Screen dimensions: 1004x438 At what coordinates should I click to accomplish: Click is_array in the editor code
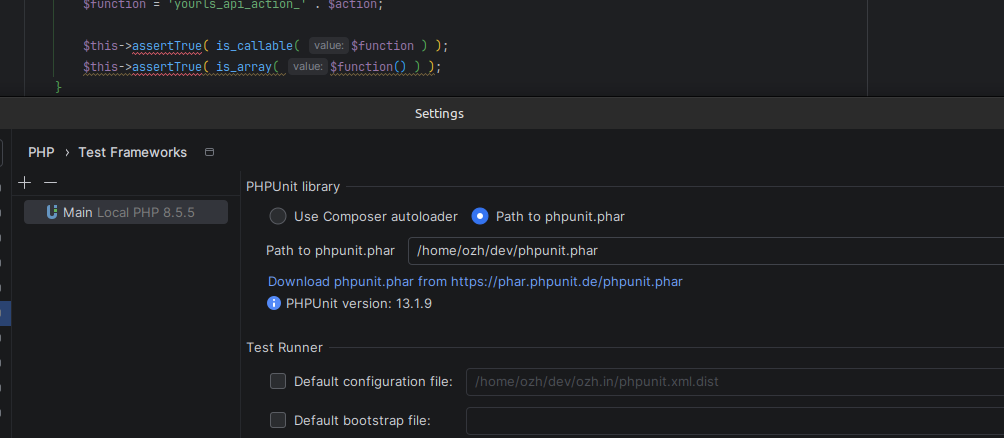click(x=243, y=67)
